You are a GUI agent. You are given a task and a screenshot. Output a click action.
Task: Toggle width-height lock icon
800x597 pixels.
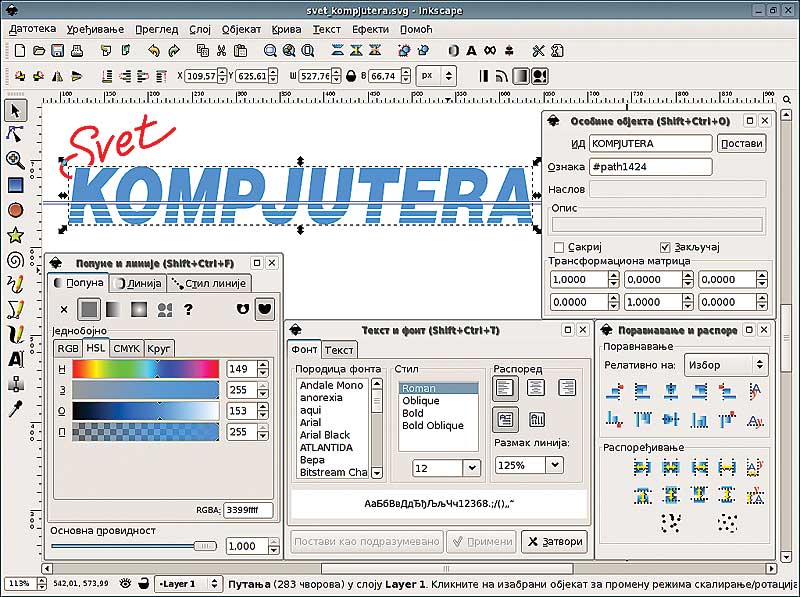pos(351,76)
